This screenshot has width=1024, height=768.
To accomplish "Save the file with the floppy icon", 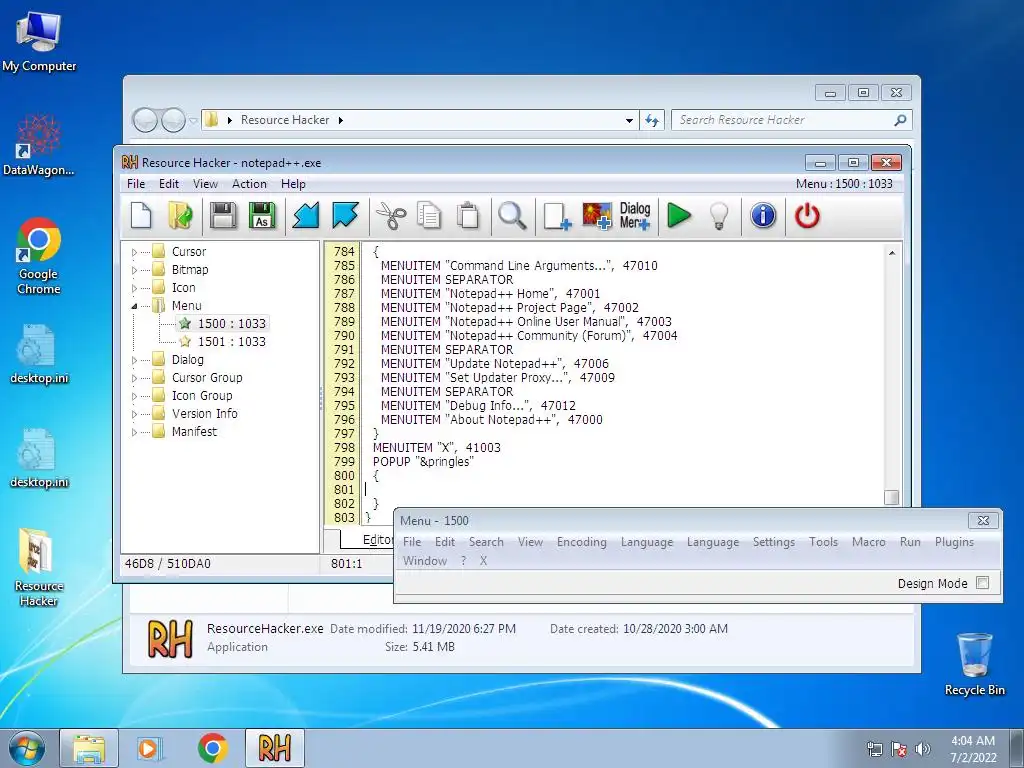I will click(x=223, y=216).
